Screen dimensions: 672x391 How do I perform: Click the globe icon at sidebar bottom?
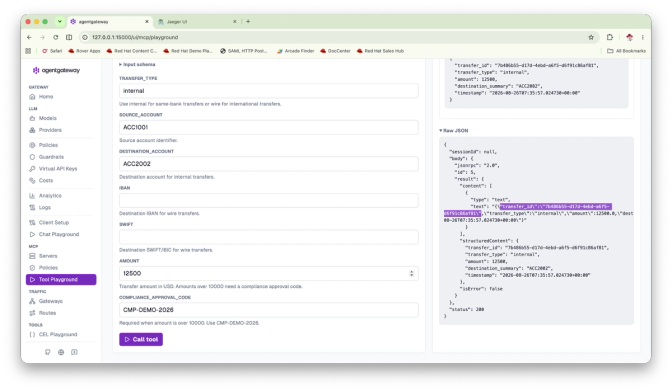point(61,352)
